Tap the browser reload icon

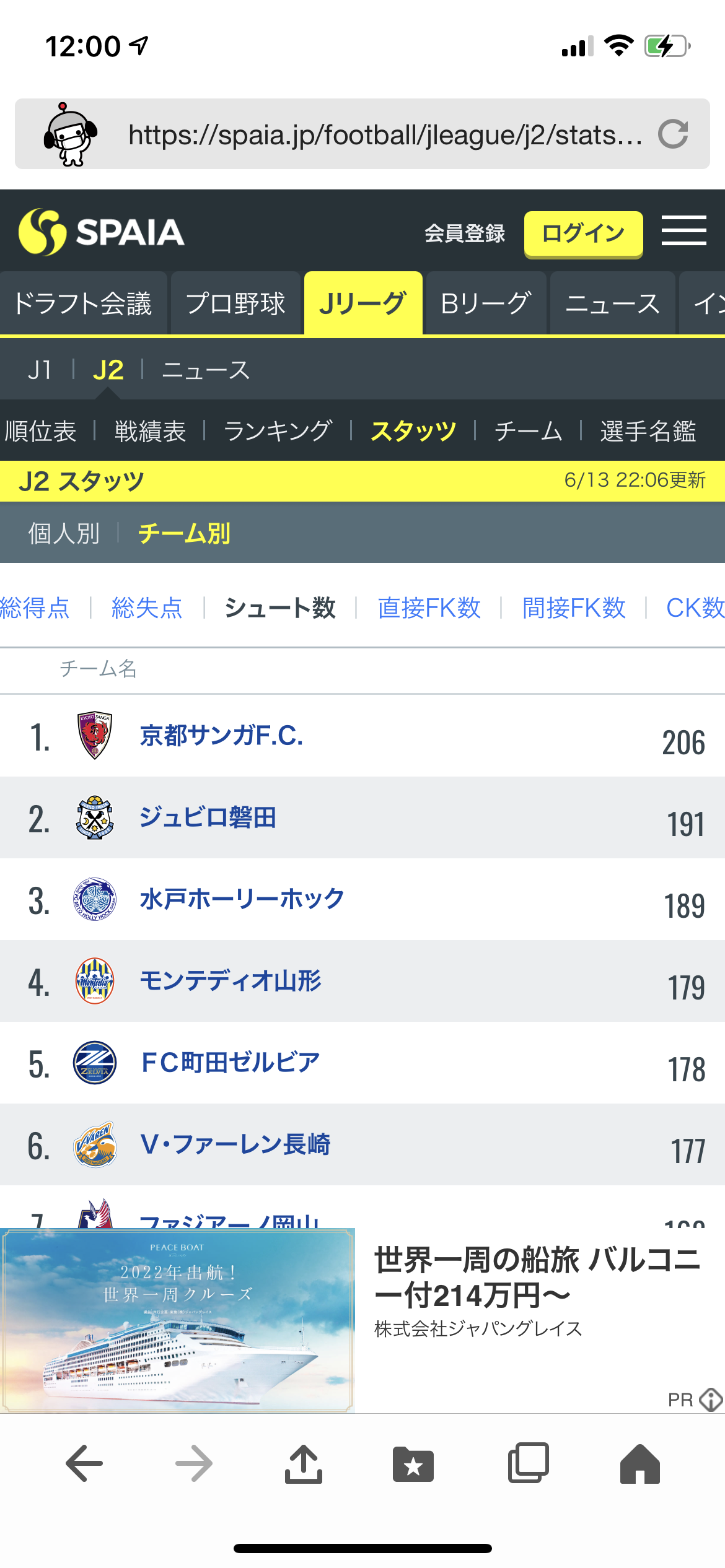coord(673,134)
